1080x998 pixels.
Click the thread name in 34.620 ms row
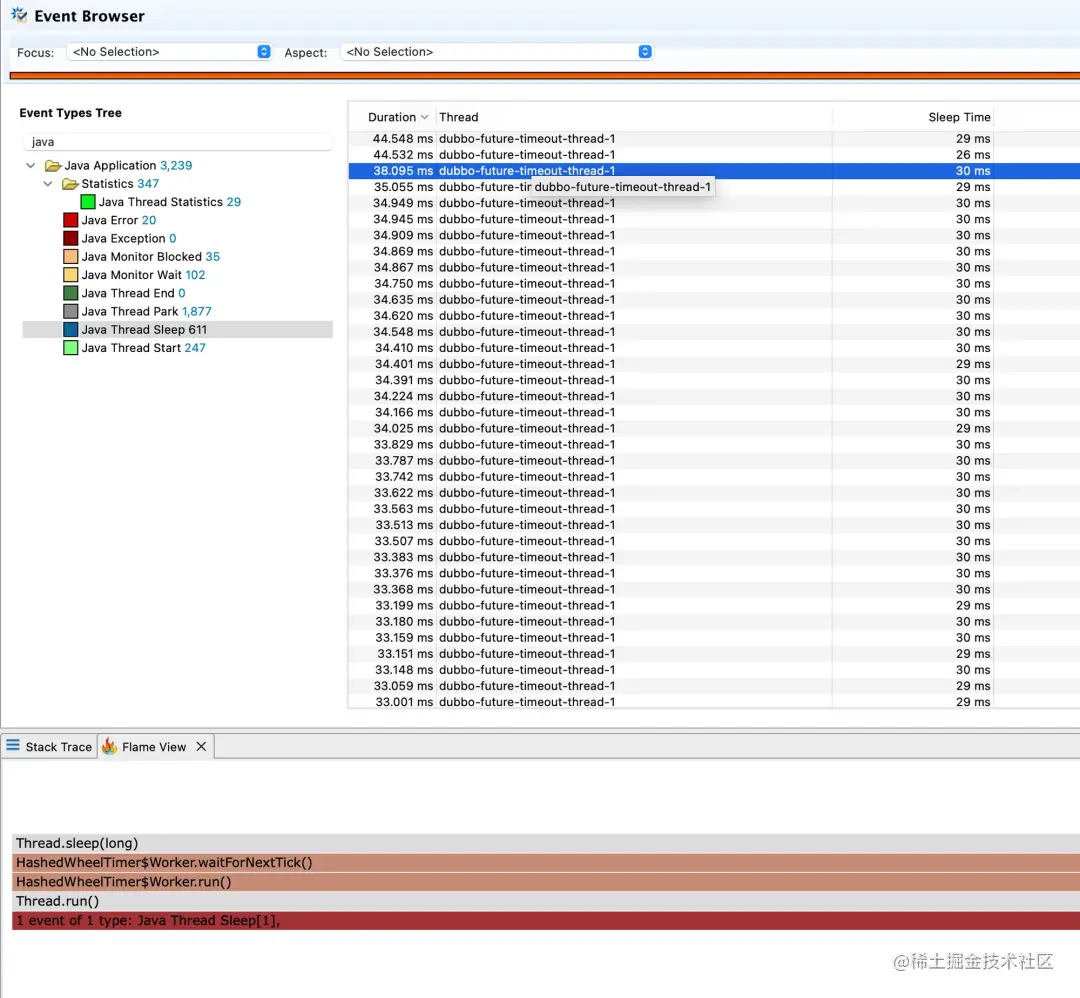point(527,315)
